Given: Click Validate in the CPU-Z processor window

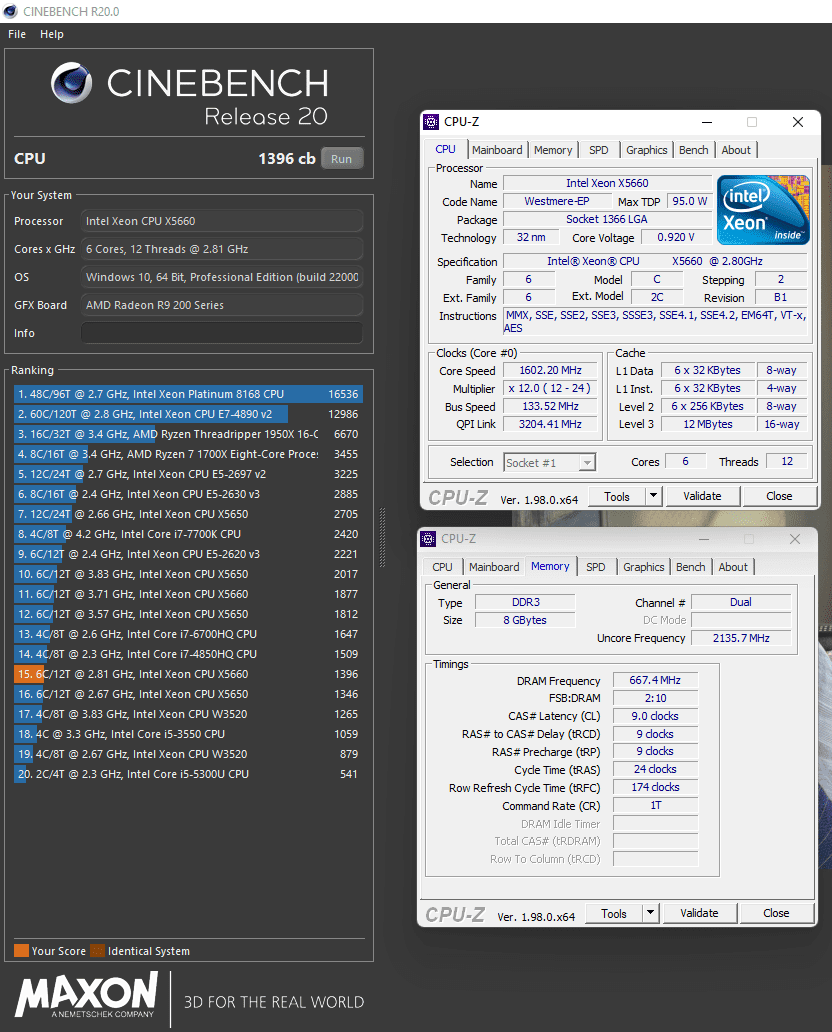Looking at the screenshot, I should pyautogui.click(x=702, y=496).
